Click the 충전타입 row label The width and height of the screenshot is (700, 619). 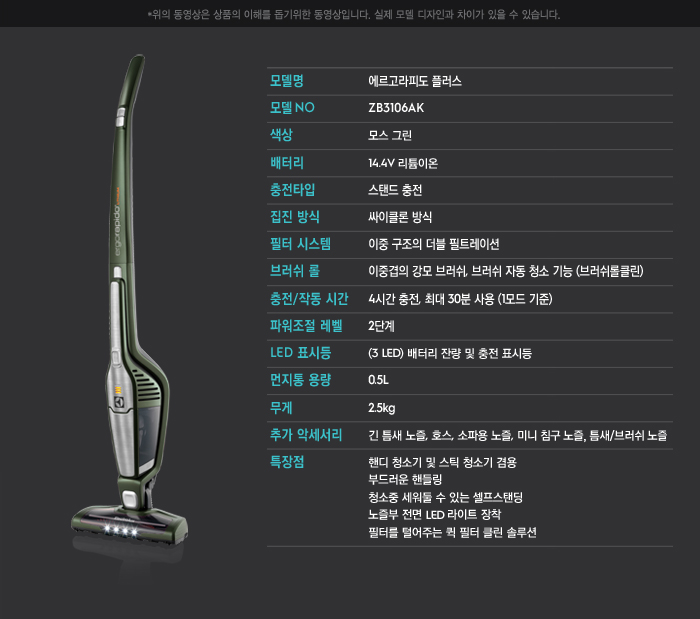pyautogui.click(x=292, y=190)
